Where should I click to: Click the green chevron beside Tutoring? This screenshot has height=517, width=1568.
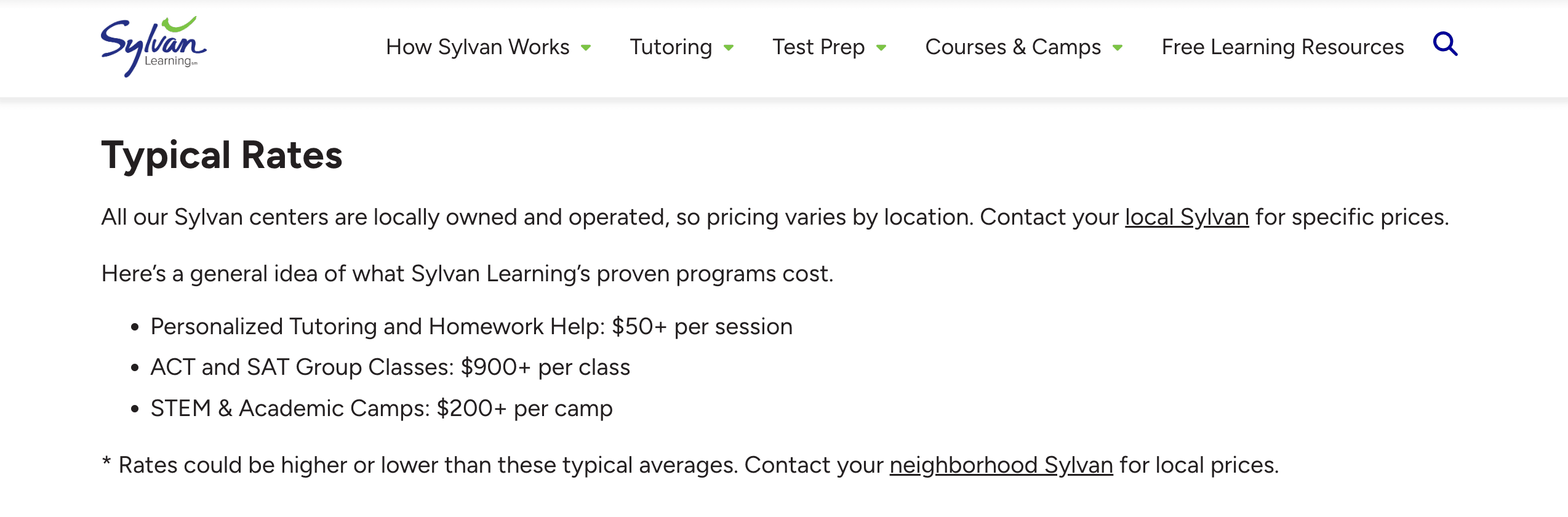[729, 47]
